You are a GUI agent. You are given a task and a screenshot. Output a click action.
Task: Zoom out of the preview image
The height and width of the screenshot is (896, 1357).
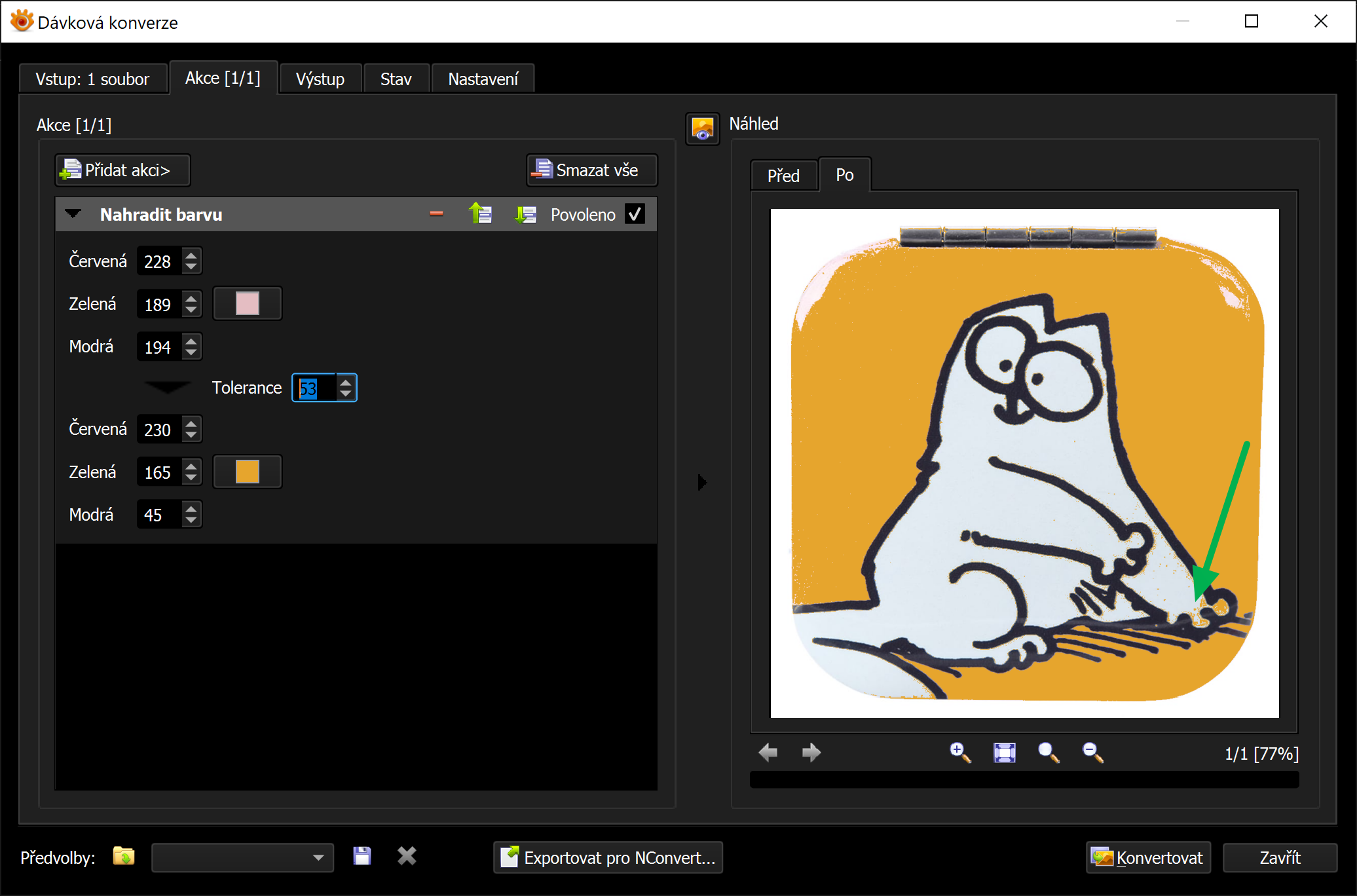tap(1092, 753)
